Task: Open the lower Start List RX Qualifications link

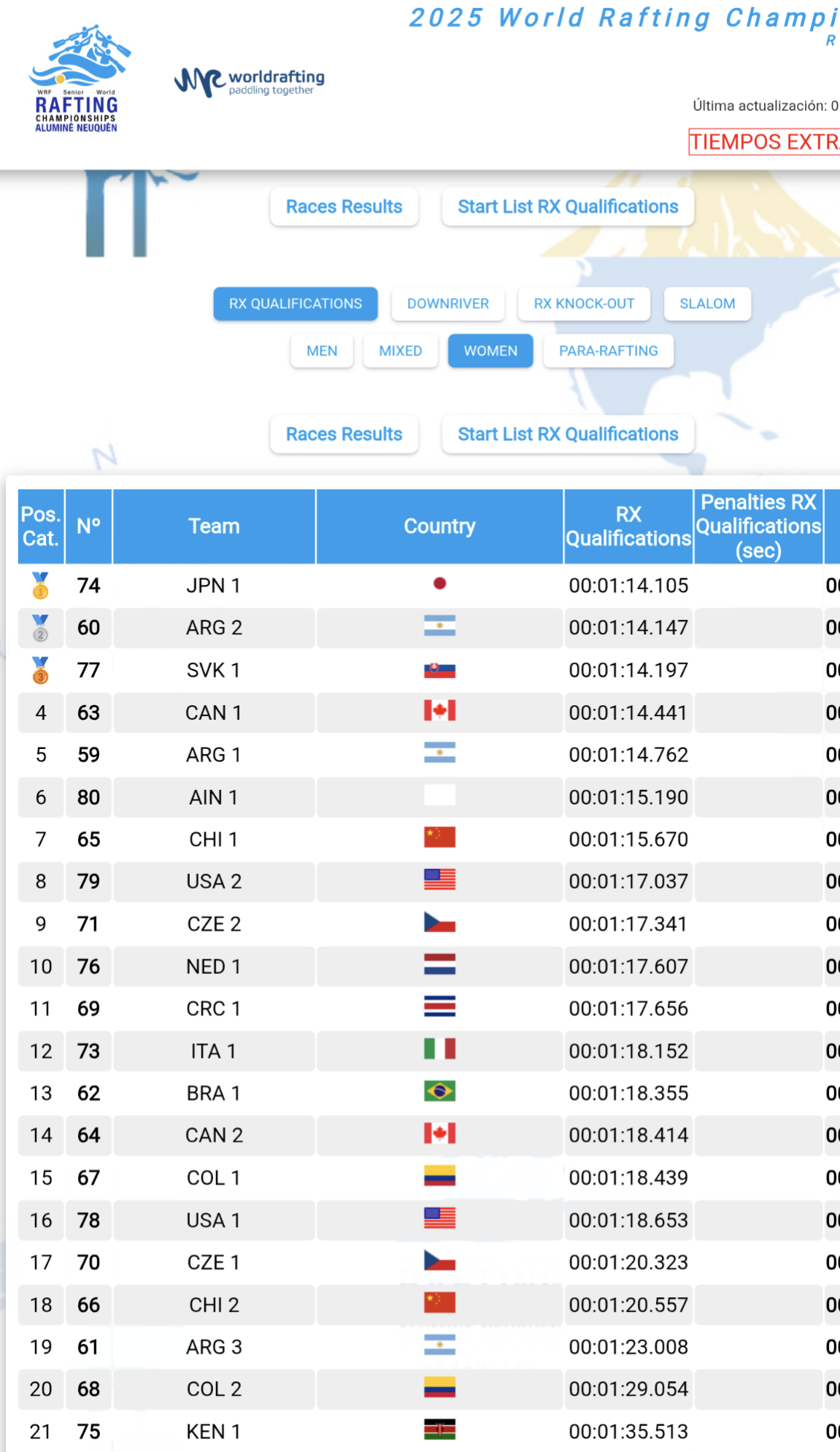Action: click(568, 434)
